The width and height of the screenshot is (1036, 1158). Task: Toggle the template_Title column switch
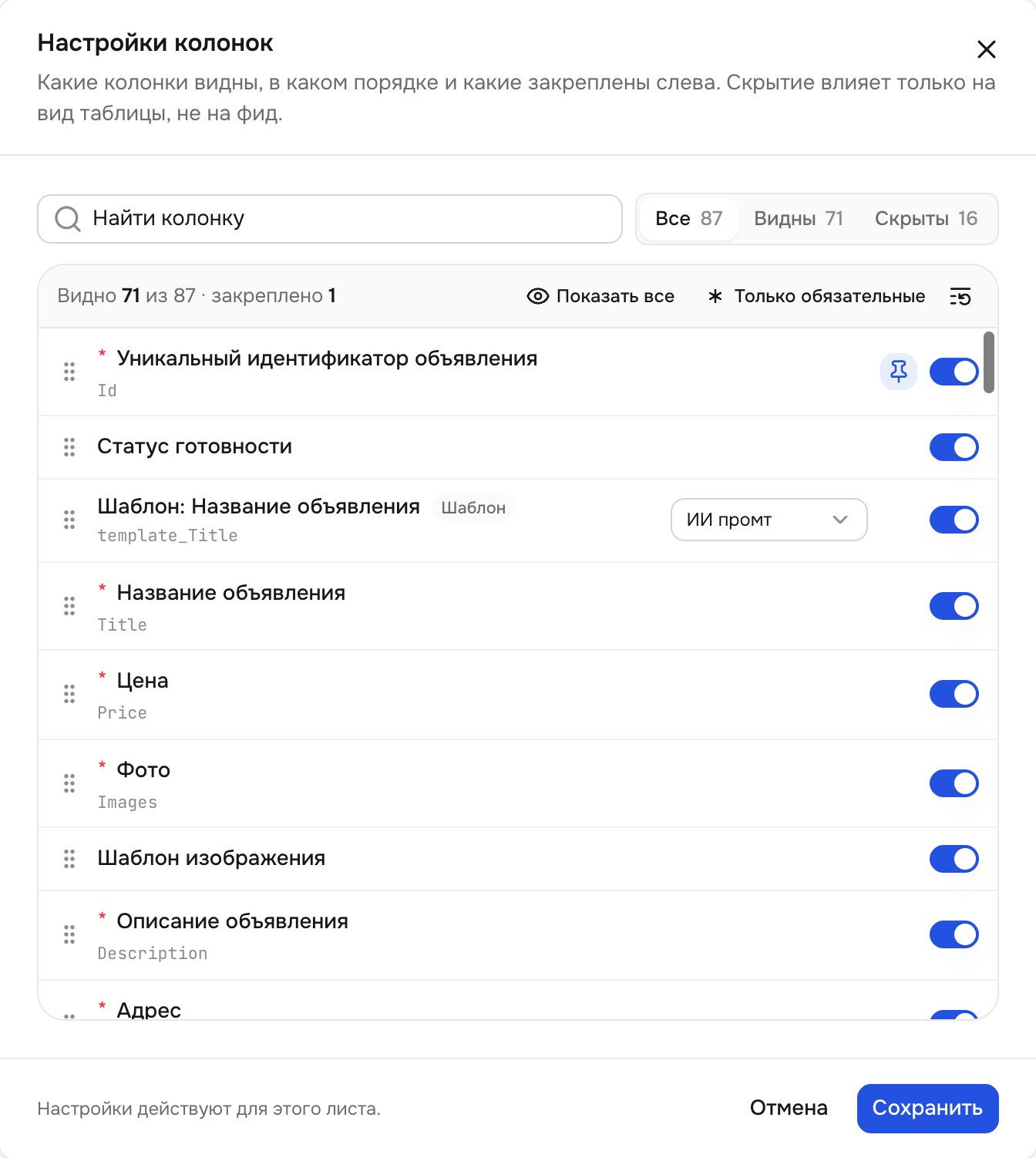[x=954, y=520]
